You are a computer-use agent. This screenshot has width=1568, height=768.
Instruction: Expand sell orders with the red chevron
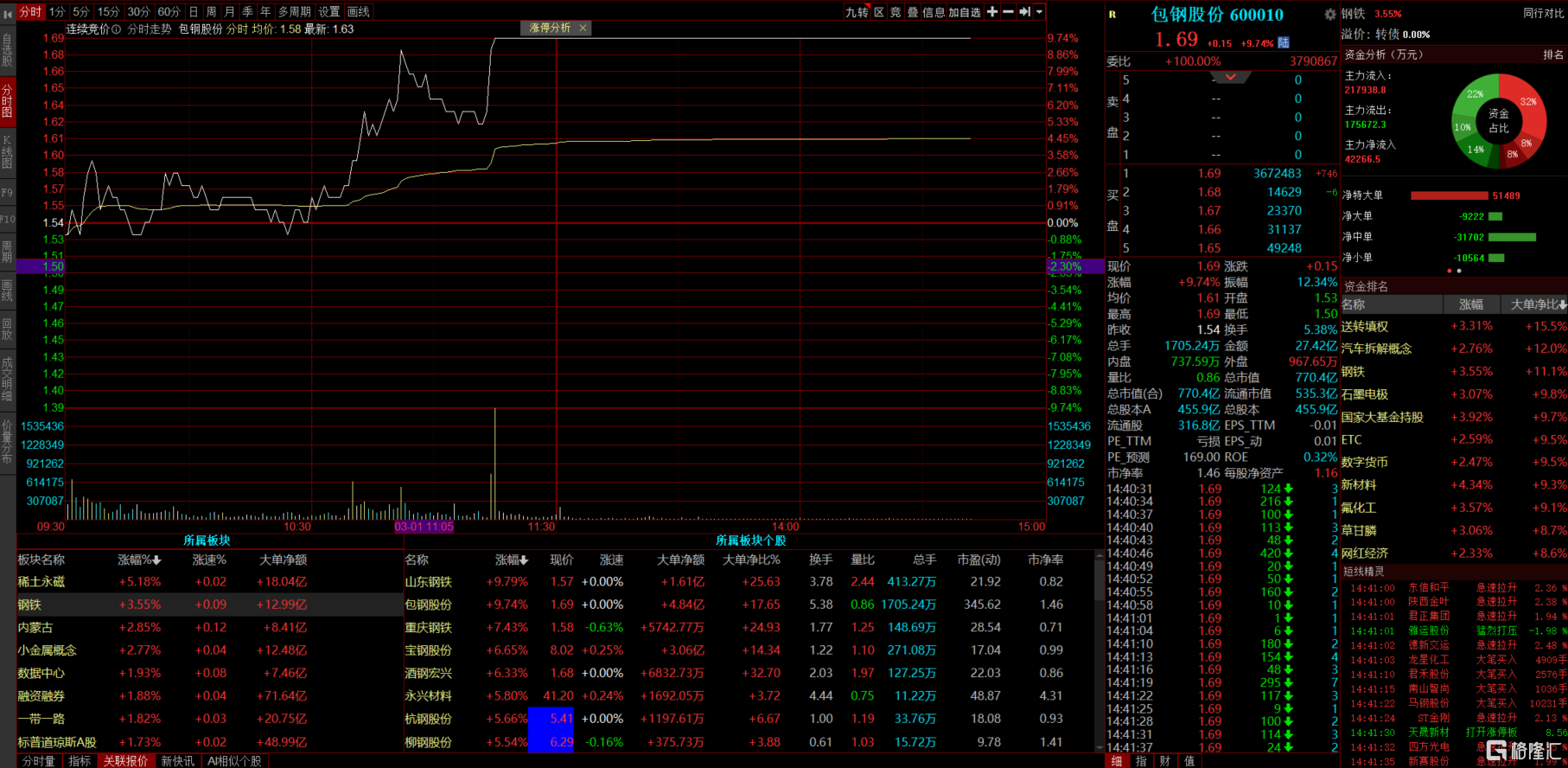[1230, 77]
